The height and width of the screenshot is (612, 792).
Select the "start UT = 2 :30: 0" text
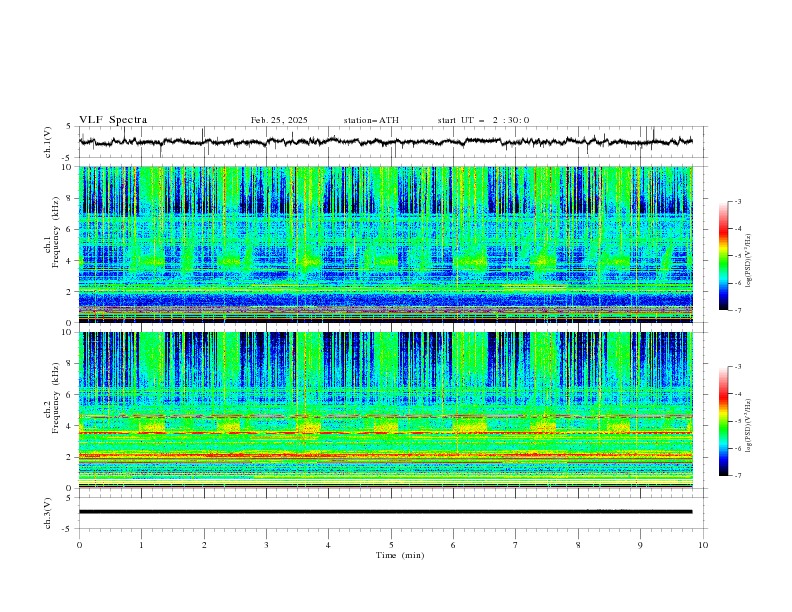tap(483, 120)
